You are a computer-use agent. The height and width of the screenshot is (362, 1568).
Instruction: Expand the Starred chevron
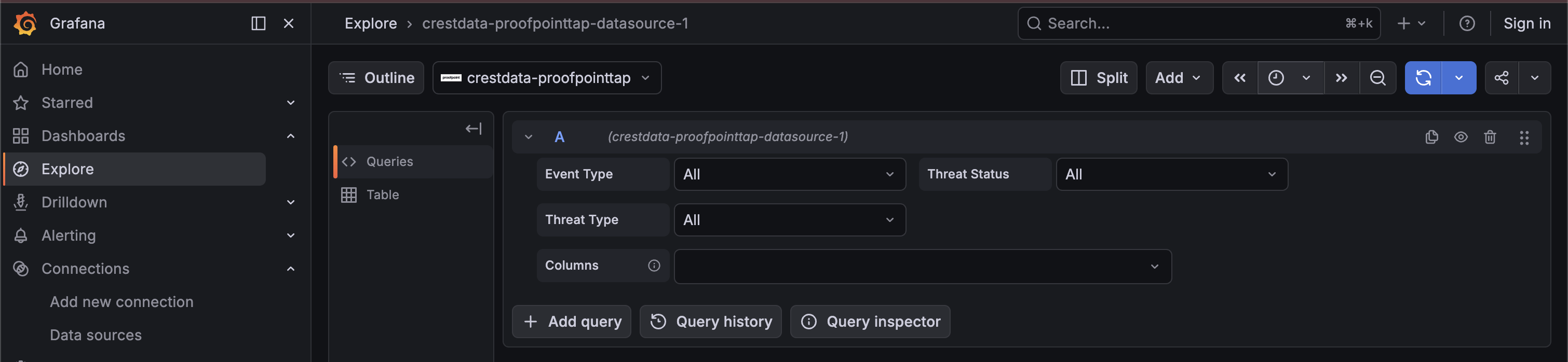tap(290, 103)
